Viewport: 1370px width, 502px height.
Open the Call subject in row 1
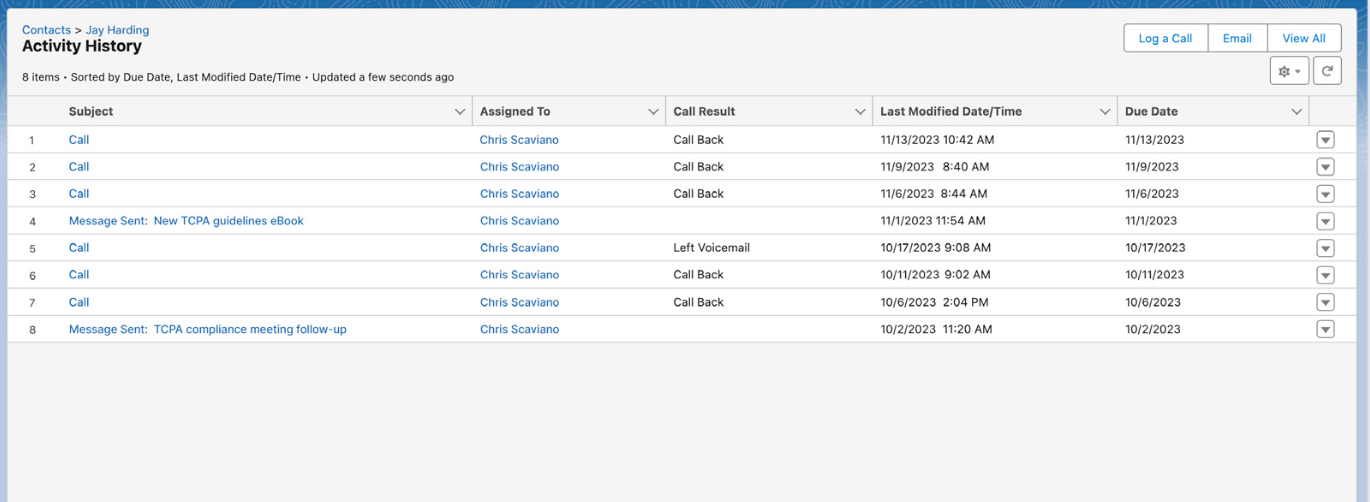tap(79, 140)
